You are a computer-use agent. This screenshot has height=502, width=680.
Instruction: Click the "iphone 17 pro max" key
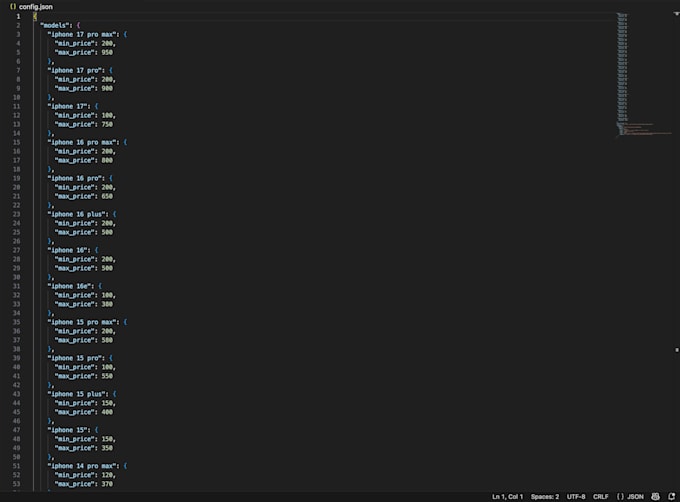click(83, 34)
